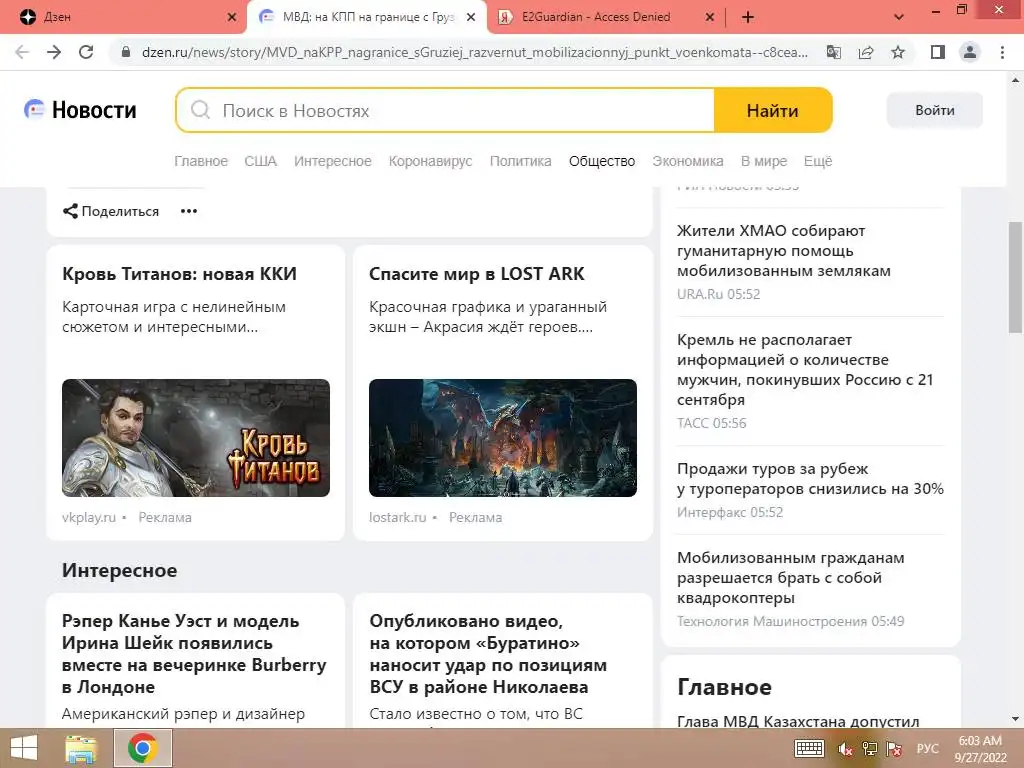The image size is (1024, 768).
Task: Open File Explorer from the taskbar
Action: (x=80, y=748)
